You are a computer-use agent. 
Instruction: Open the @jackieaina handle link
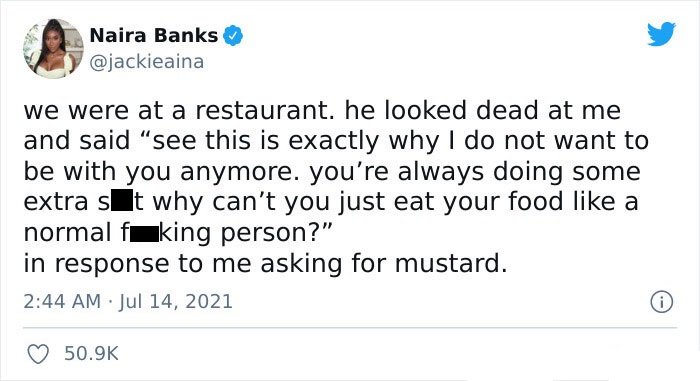pyautogui.click(x=146, y=62)
